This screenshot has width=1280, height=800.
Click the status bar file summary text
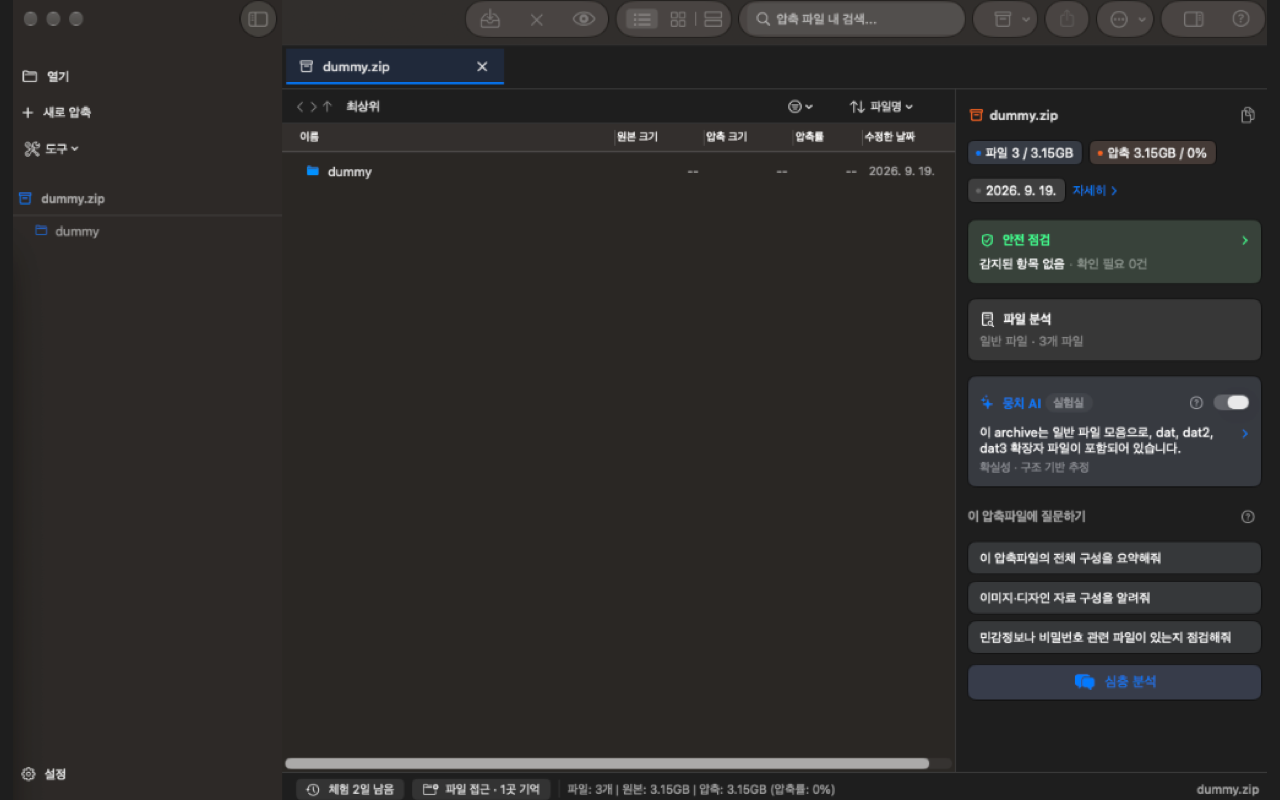(x=700, y=789)
